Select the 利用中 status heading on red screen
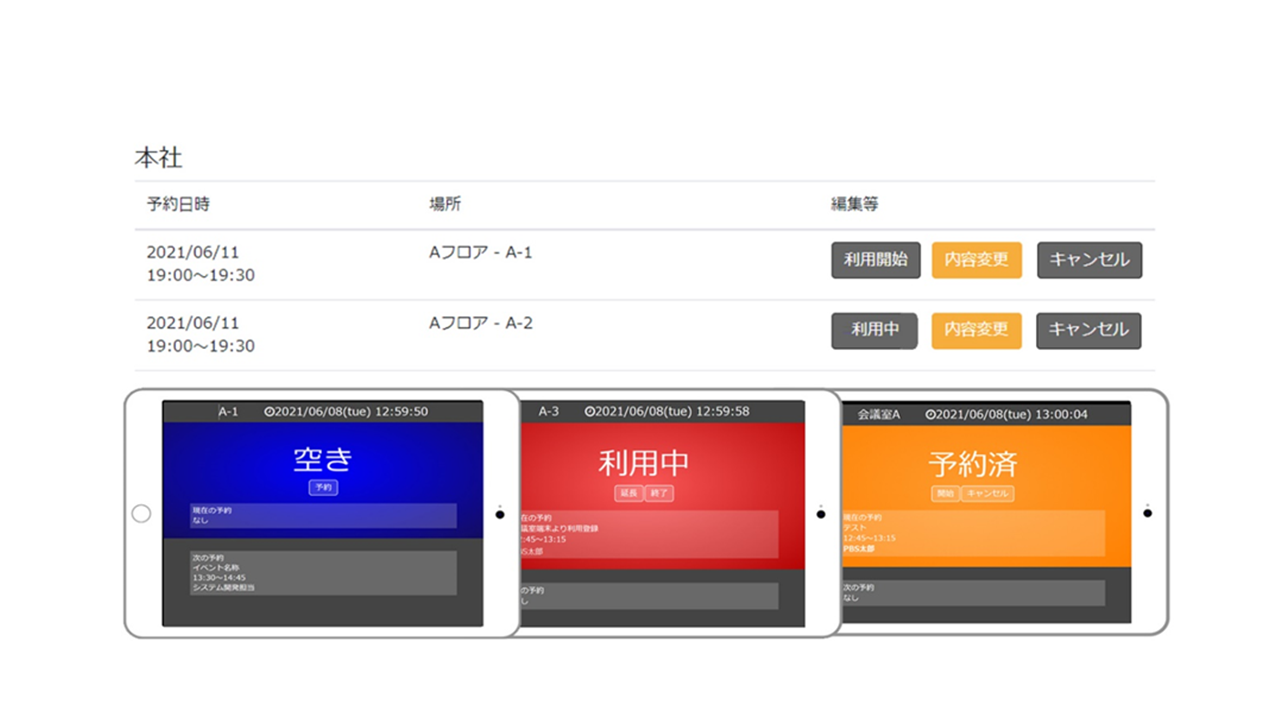 click(644, 463)
